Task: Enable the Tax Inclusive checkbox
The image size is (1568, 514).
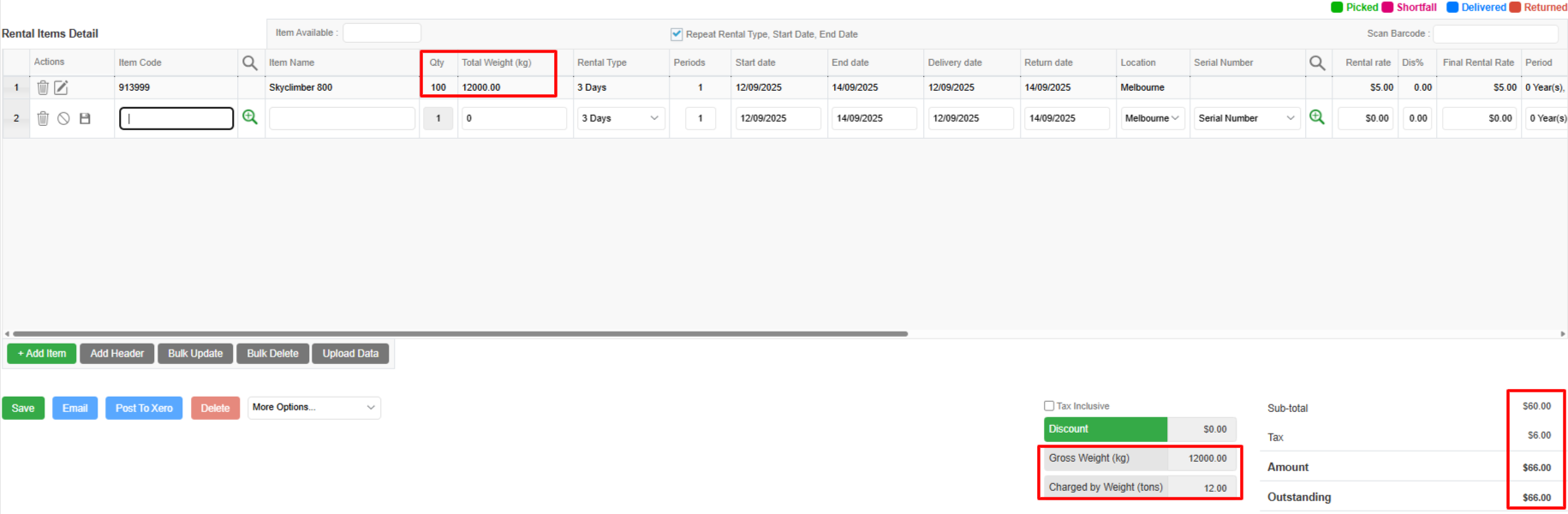Action: (x=1049, y=406)
